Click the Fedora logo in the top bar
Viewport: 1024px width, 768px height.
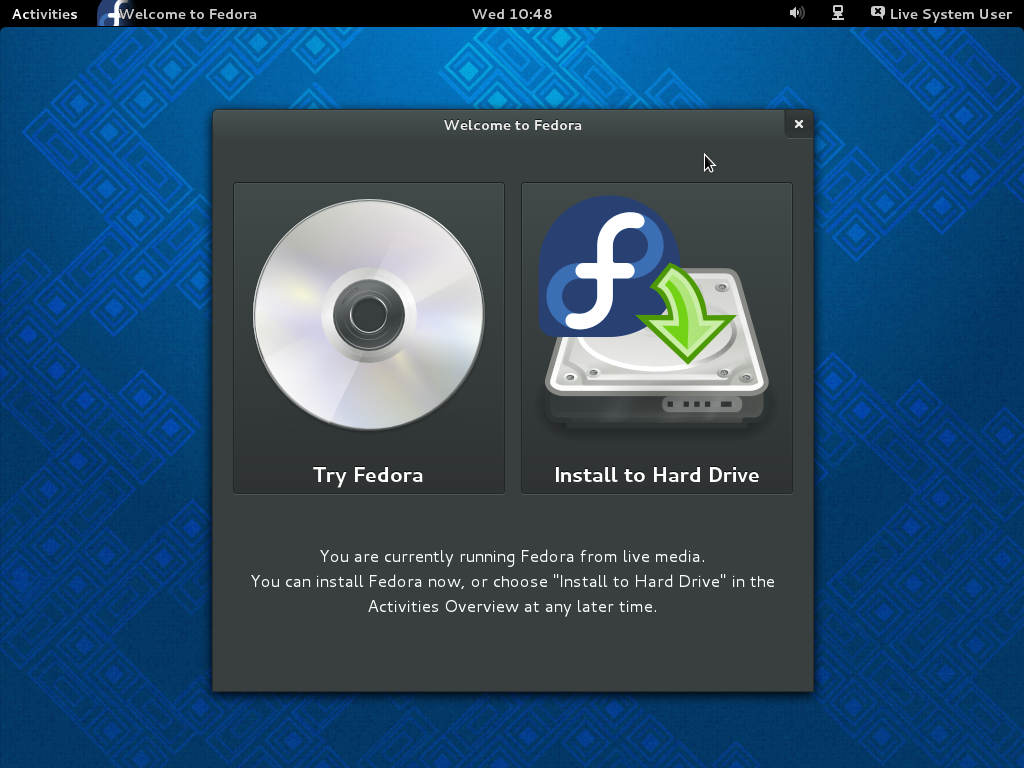[110, 13]
